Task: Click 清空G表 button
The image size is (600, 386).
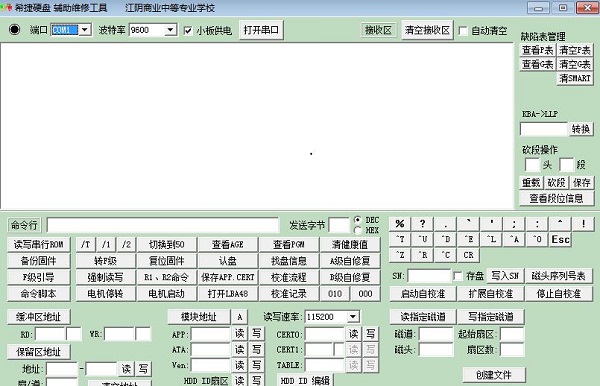Action: click(575, 64)
